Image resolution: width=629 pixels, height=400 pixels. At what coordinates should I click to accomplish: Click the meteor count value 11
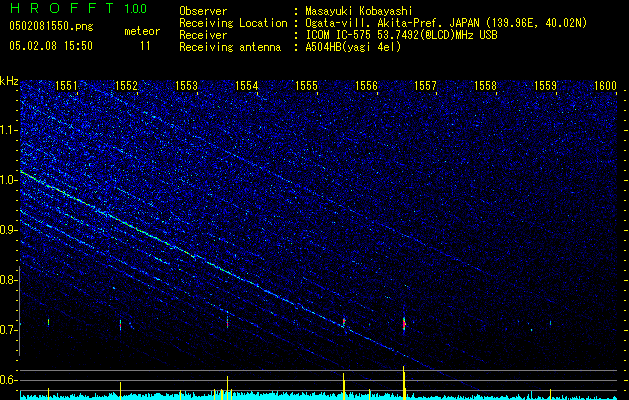[x=145, y=46]
